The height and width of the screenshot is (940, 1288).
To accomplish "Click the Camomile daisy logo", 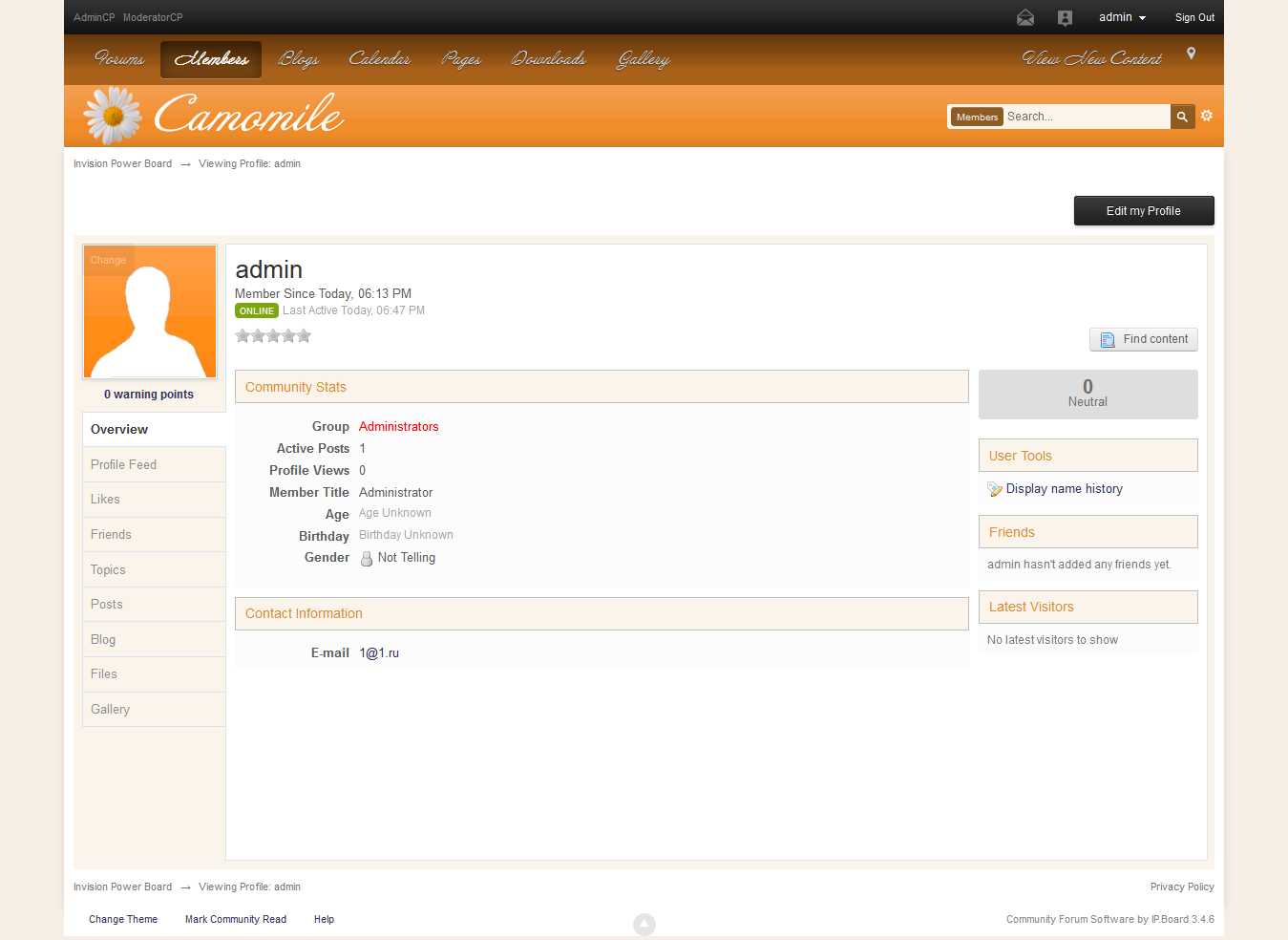I will (x=113, y=116).
